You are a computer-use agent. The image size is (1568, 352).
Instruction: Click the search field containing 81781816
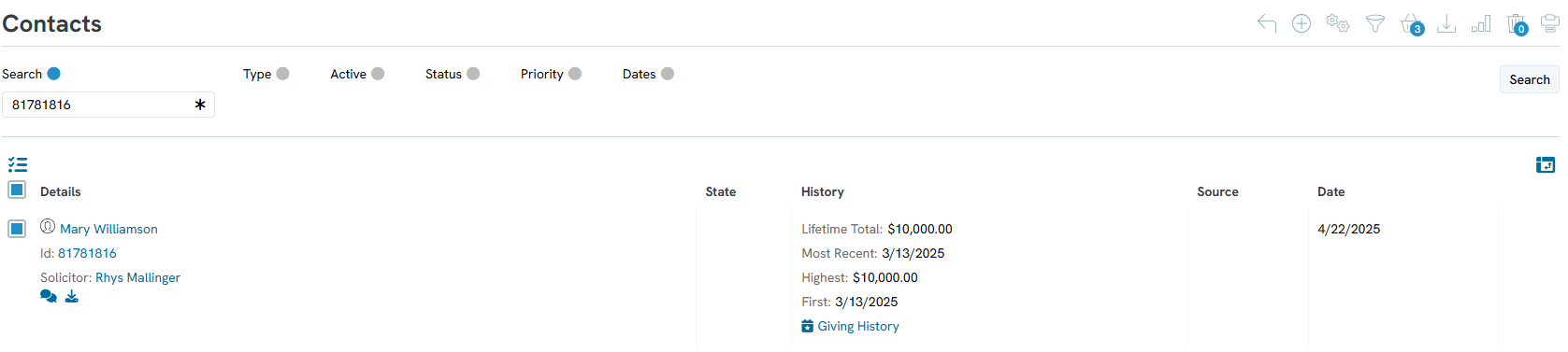[x=108, y=105]
